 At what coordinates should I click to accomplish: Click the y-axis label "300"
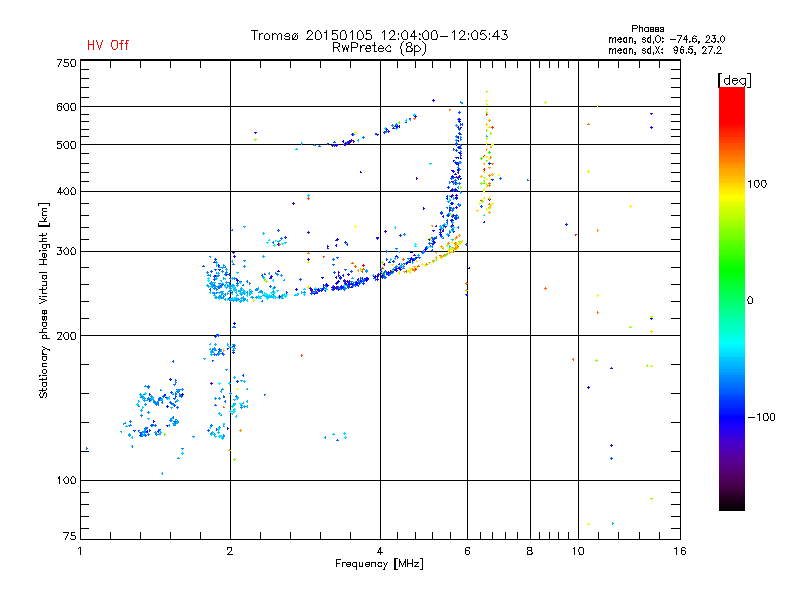pyautogui.click(x=66, y=252)
